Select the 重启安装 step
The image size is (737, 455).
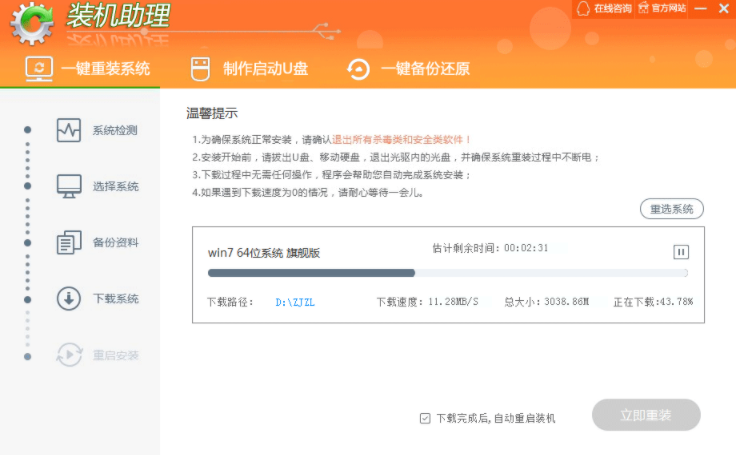pos(98,355)
